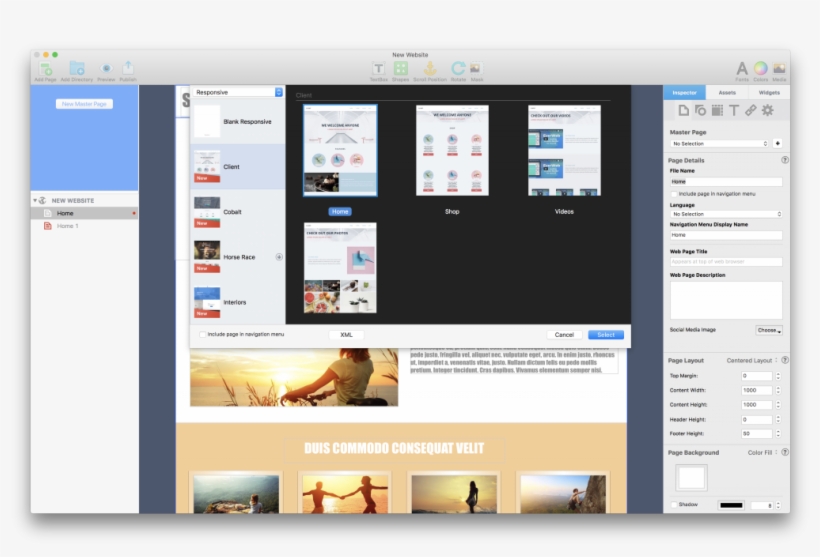Select the Mask tool icon

click(476, 69)
